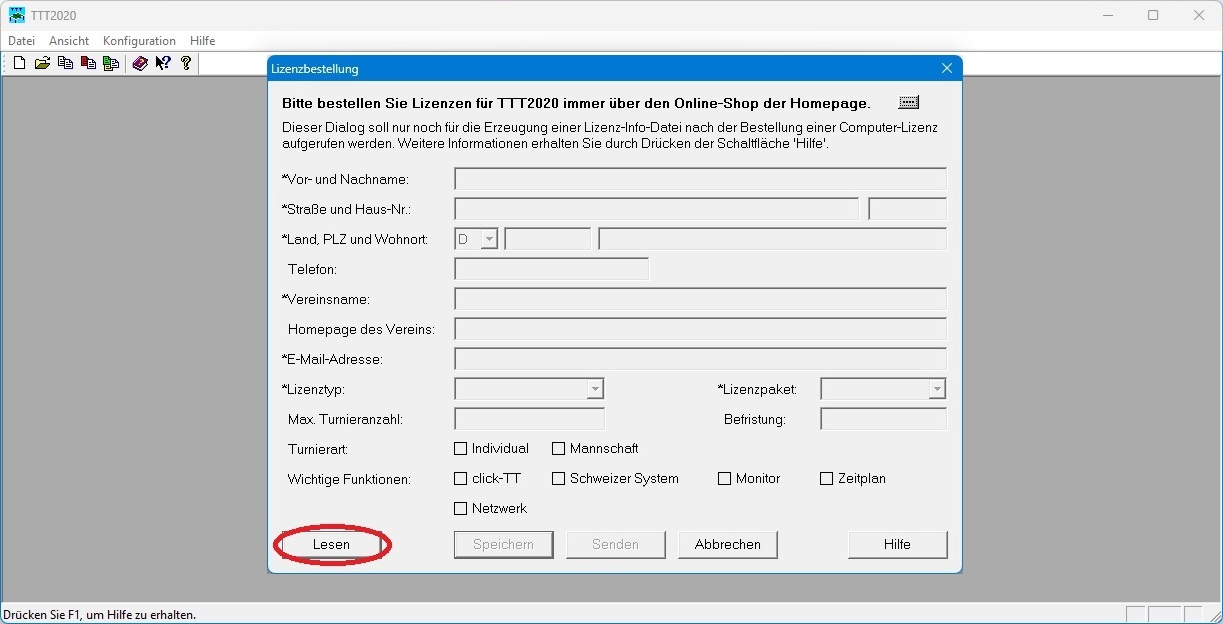Click the white double-document toolbar icon
This screenshot has width=1223, height=624.
pos(65,63)
